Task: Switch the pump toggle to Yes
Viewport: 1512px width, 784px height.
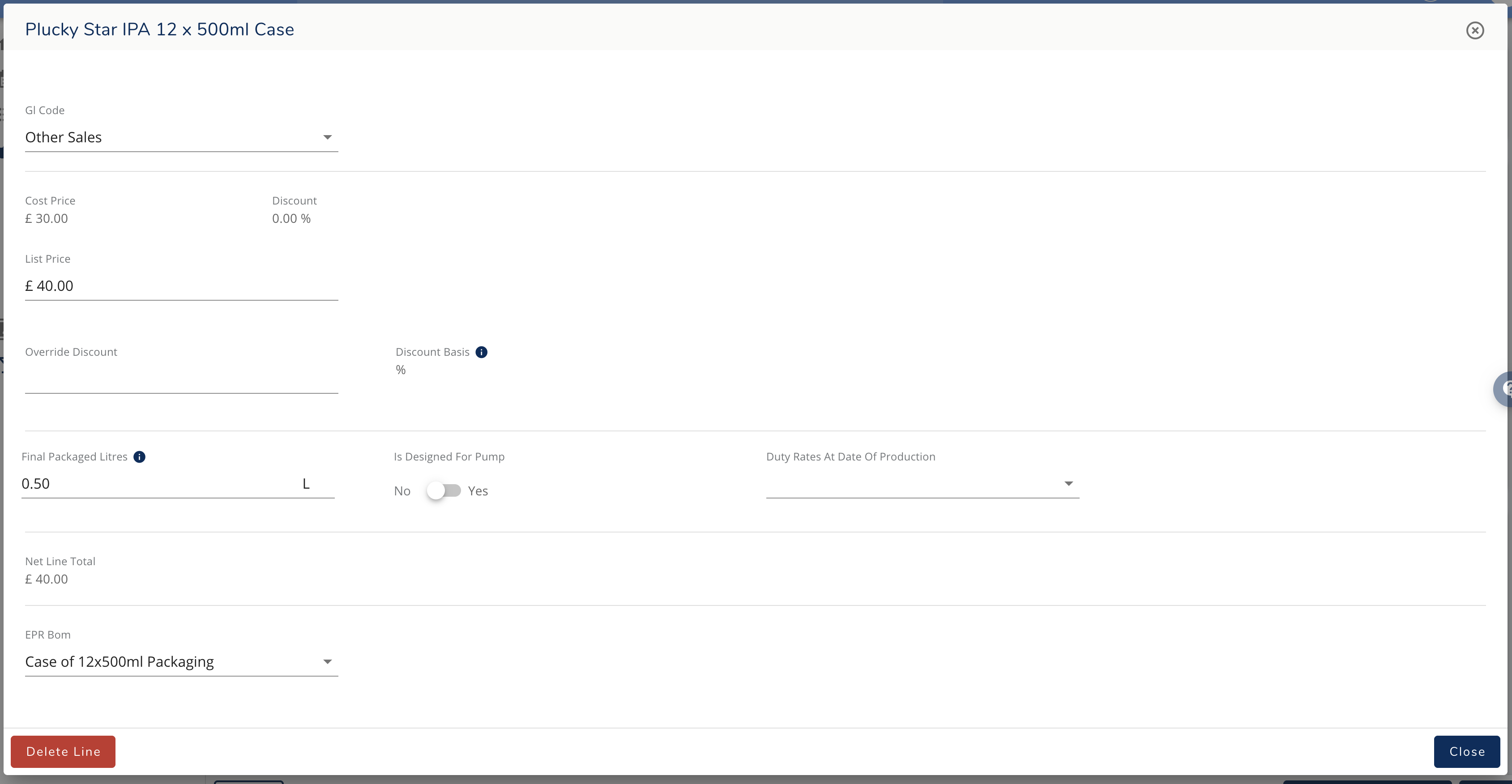Action: (444, 490)
